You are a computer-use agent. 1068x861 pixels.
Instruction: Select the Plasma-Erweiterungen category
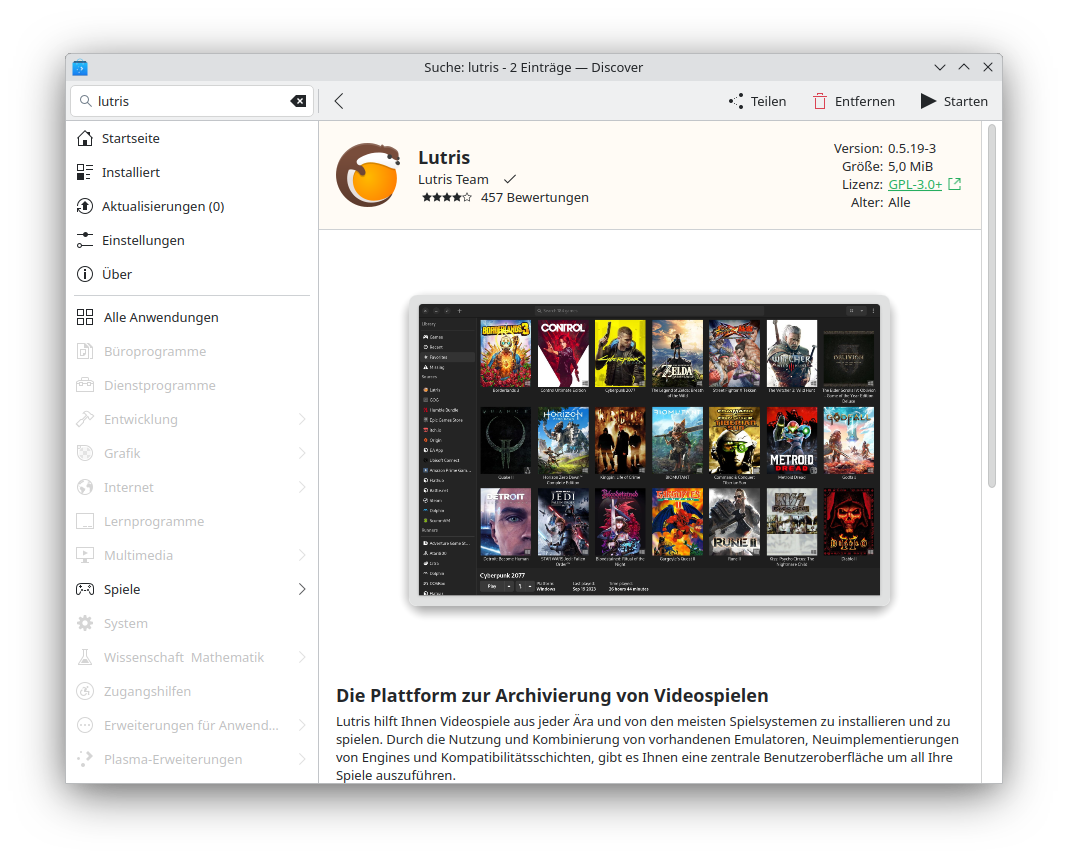pyautogui.click(x=192, y=760)
